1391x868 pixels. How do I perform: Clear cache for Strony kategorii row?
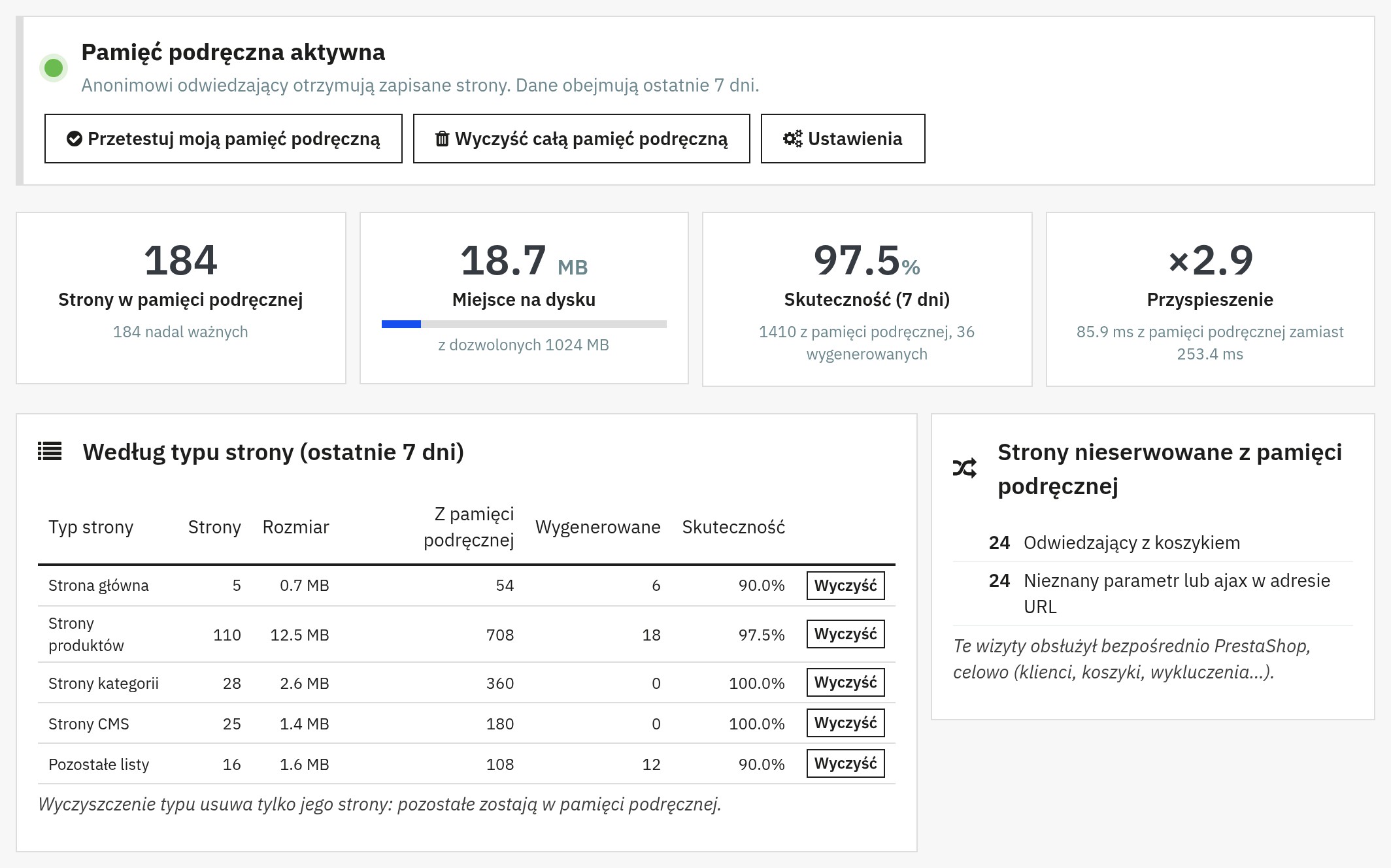846,682
